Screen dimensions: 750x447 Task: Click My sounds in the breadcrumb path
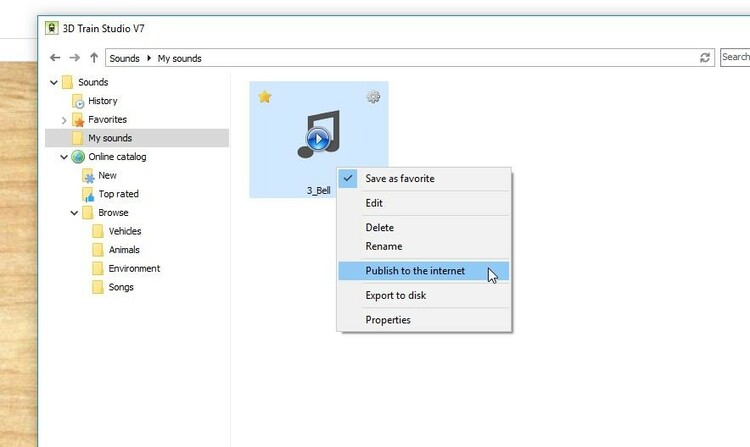tap(179, 58)
